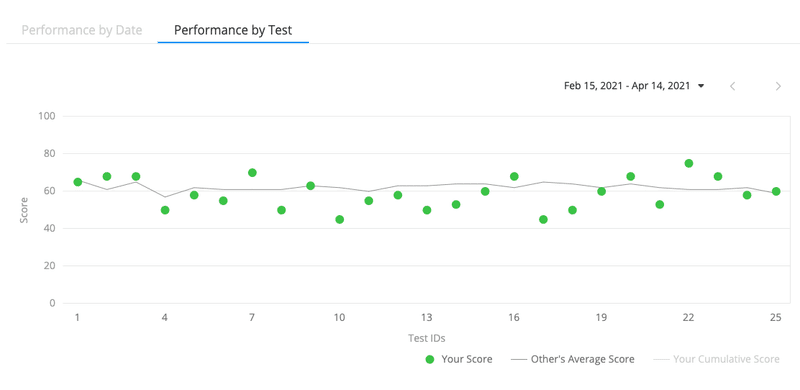Go to previous date range chevron
This screenshot has width=800, height=390.
click(x=732, y=86)
